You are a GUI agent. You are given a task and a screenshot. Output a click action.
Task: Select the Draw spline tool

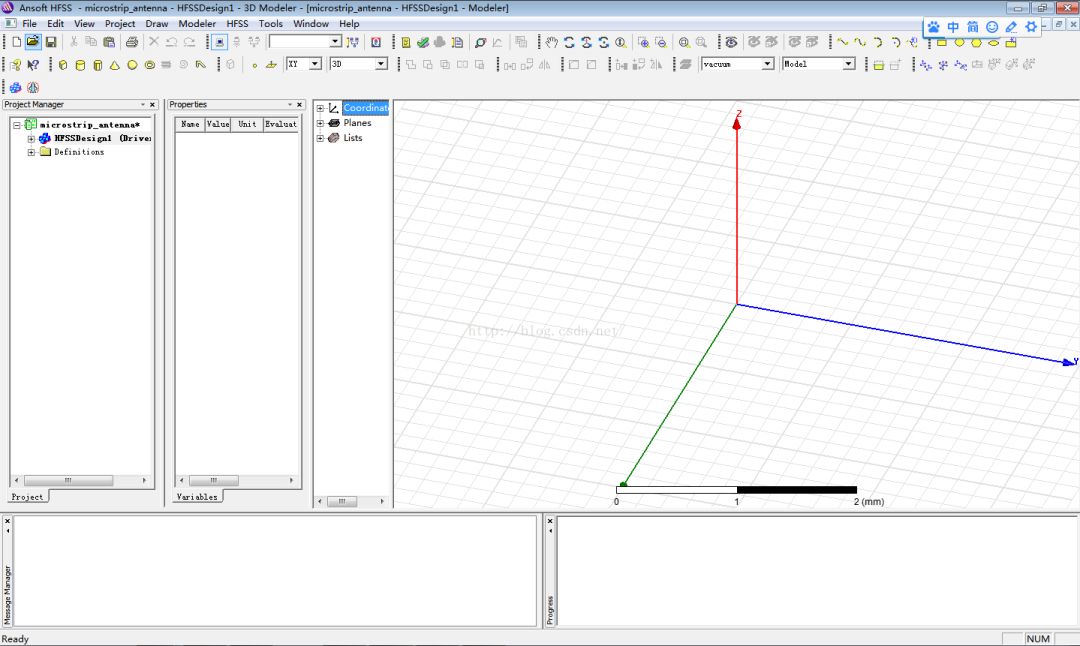point(860,42)
